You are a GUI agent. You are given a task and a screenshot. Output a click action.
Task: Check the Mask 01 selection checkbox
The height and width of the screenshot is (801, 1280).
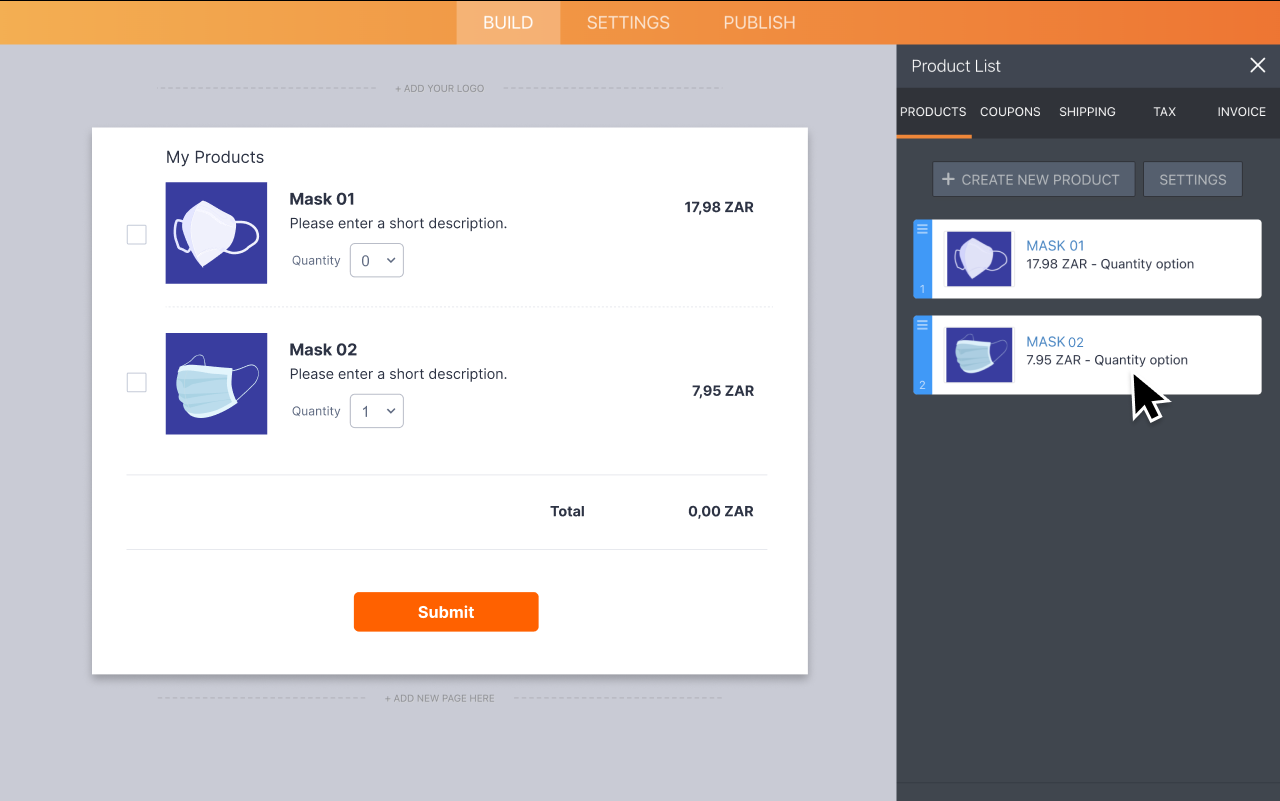[136, 234]
